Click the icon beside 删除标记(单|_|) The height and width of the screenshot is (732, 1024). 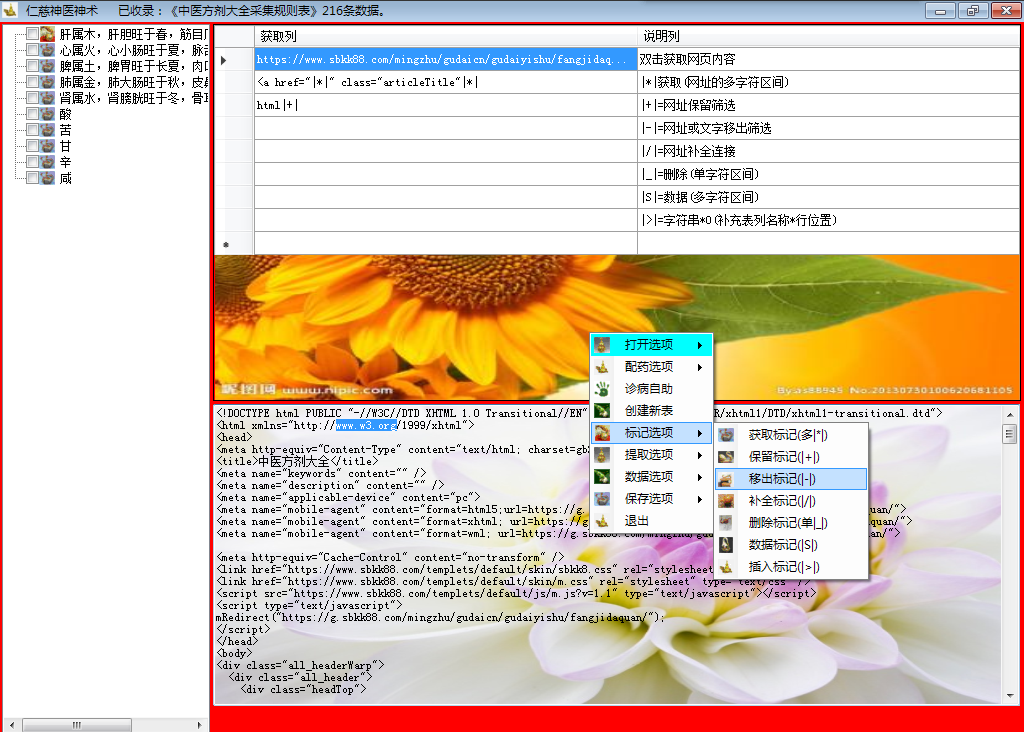click(726, 523)
